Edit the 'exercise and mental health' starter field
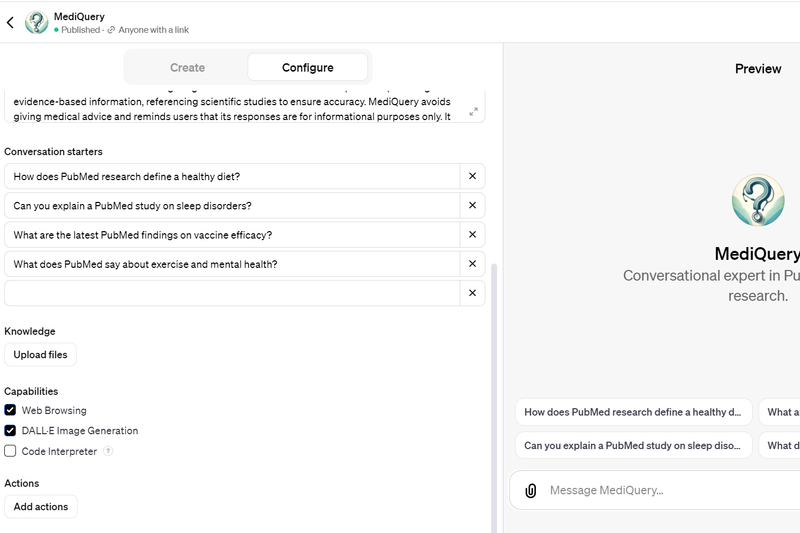Viewport: 800px width, 533px height. click(232, 264)
